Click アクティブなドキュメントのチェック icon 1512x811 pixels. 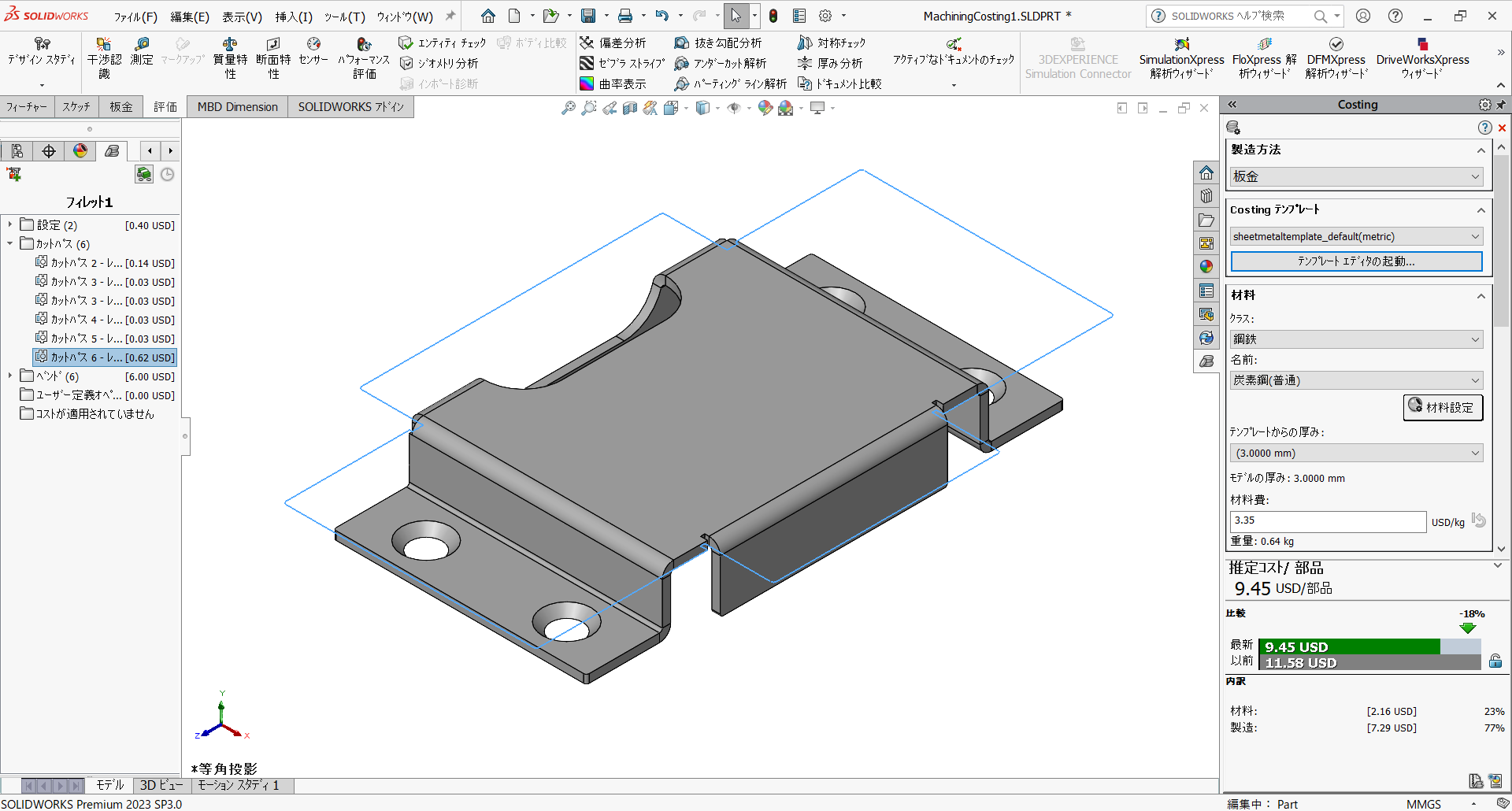954,45
